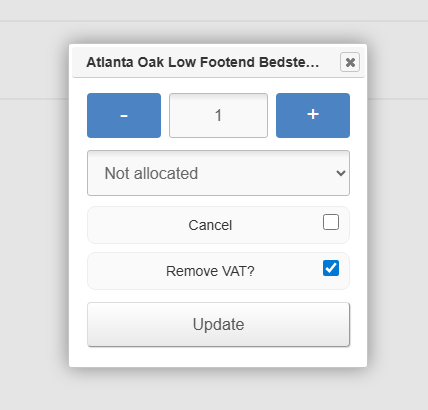The width and height of the screenshot is (428, 410).
Task: Close the Atlanta Oak Bedstead dialog
Action: coord(350,62)
